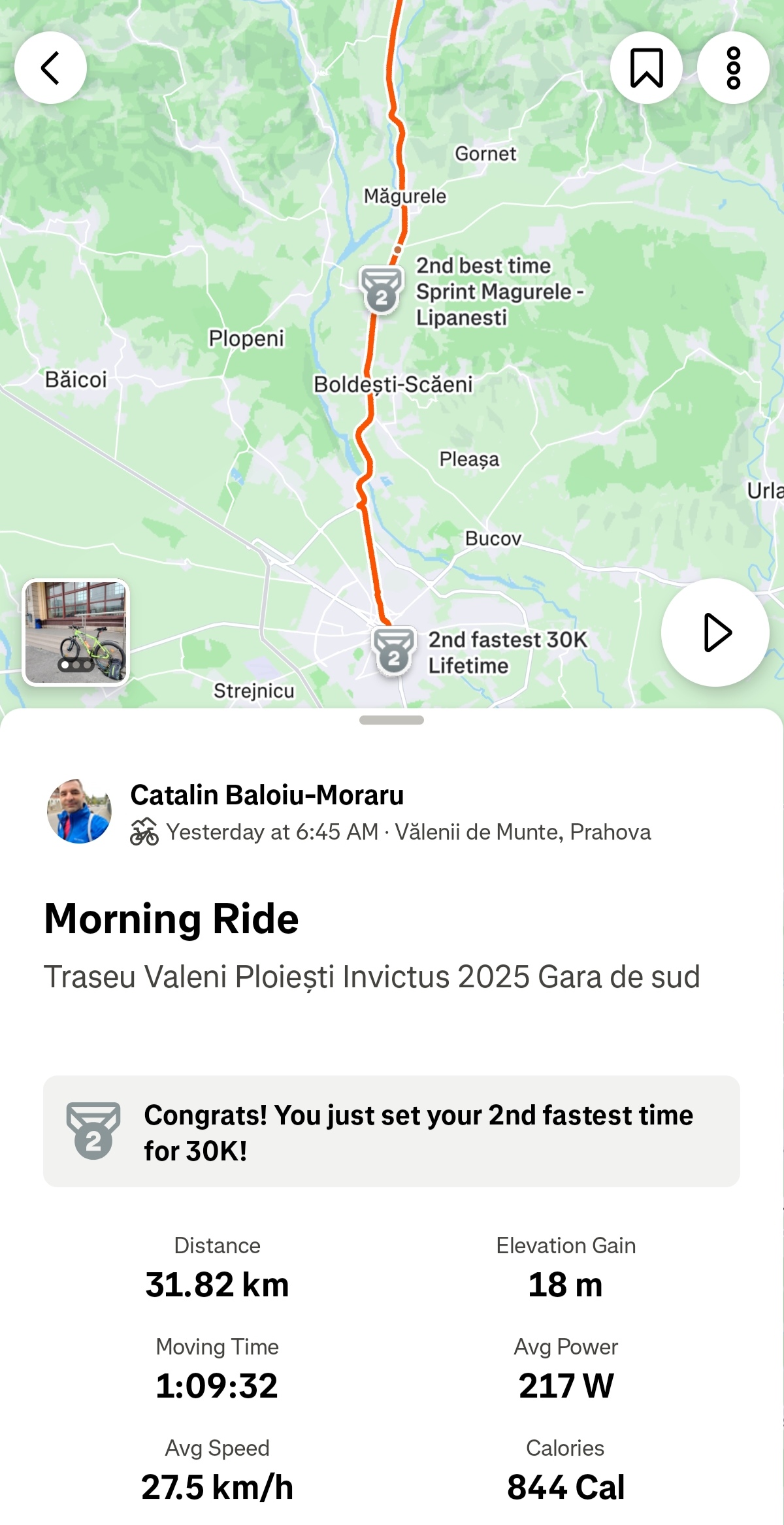The height and width of the screenshot is (1525, 784).
Task: Tap the medal icon in congrats banner
Action: [93, 1131]
